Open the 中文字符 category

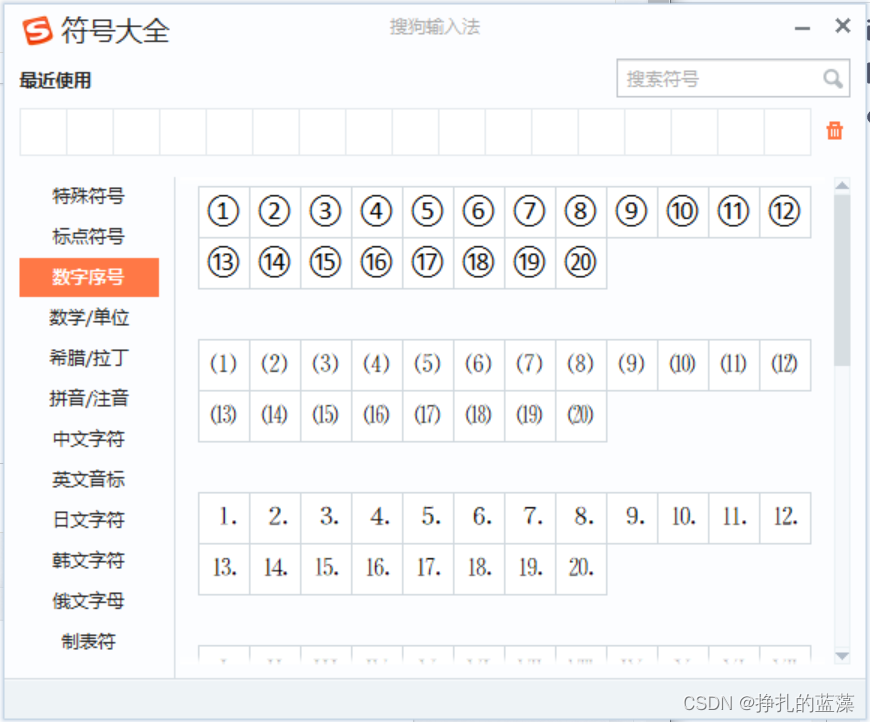tap(89, 439)
